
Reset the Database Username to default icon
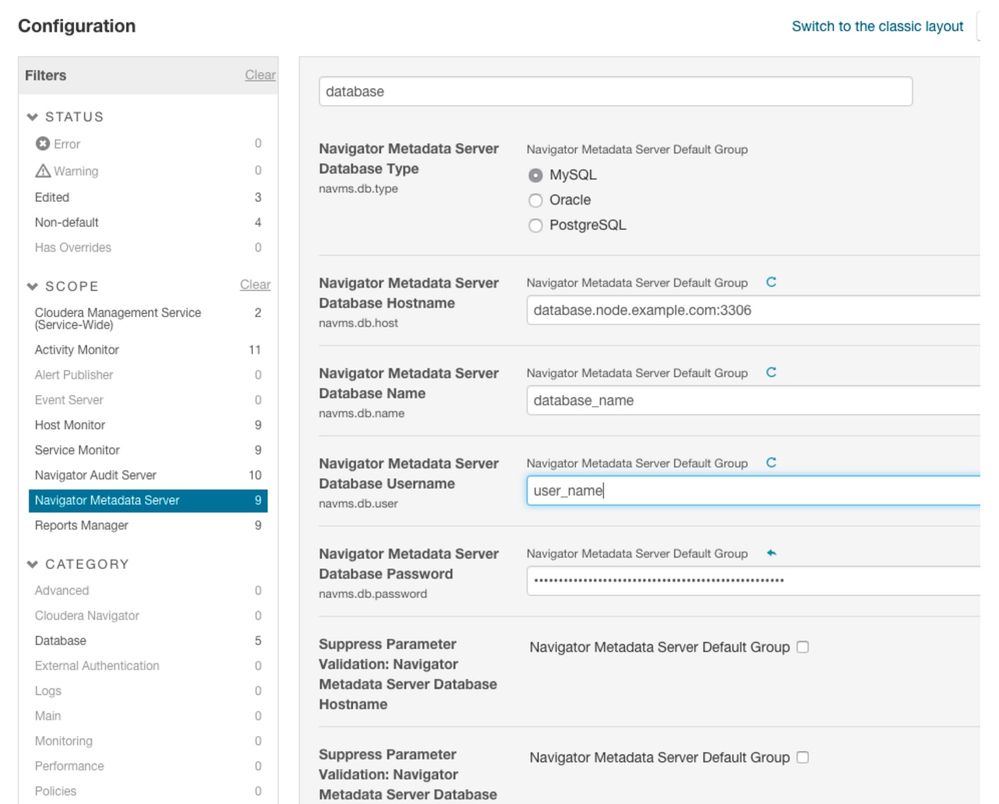click(771, 463)
